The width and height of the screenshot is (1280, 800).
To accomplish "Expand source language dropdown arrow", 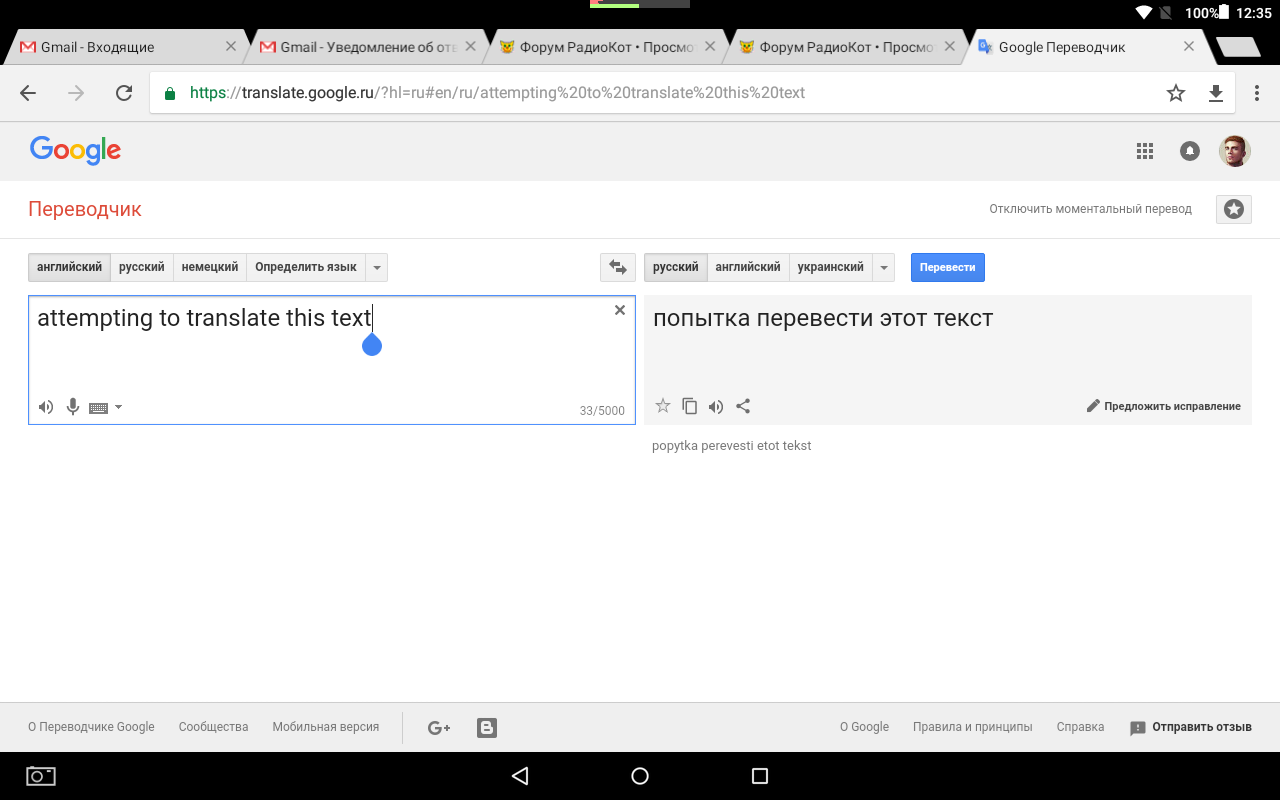I will [376, 267].
